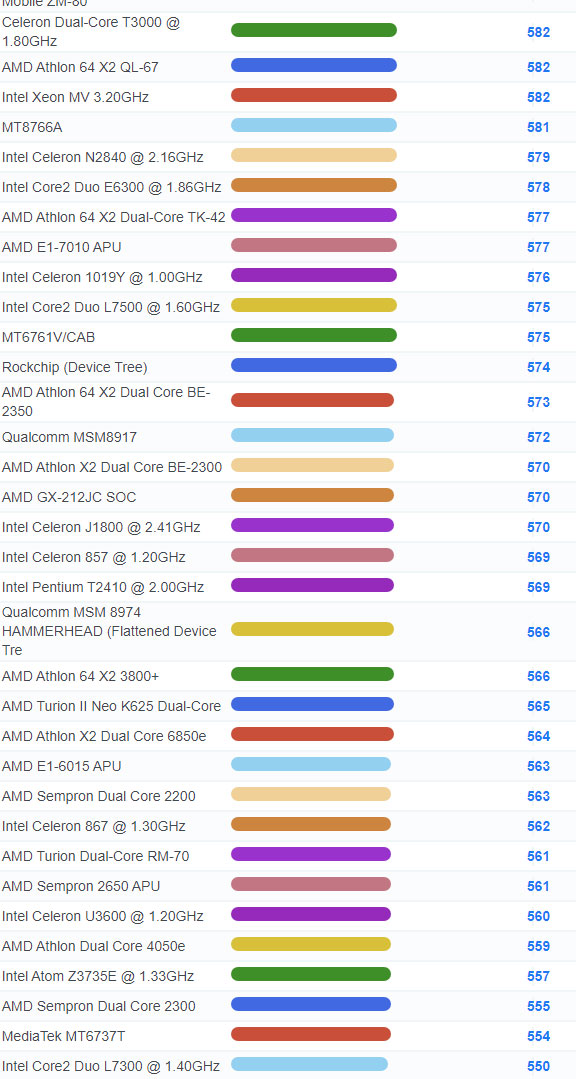The width and height of the screenshot is (576, 1079).
Task: Select Intel Pentium T2410 @ 2.00GHz
Action: click(x=103, y=588)
